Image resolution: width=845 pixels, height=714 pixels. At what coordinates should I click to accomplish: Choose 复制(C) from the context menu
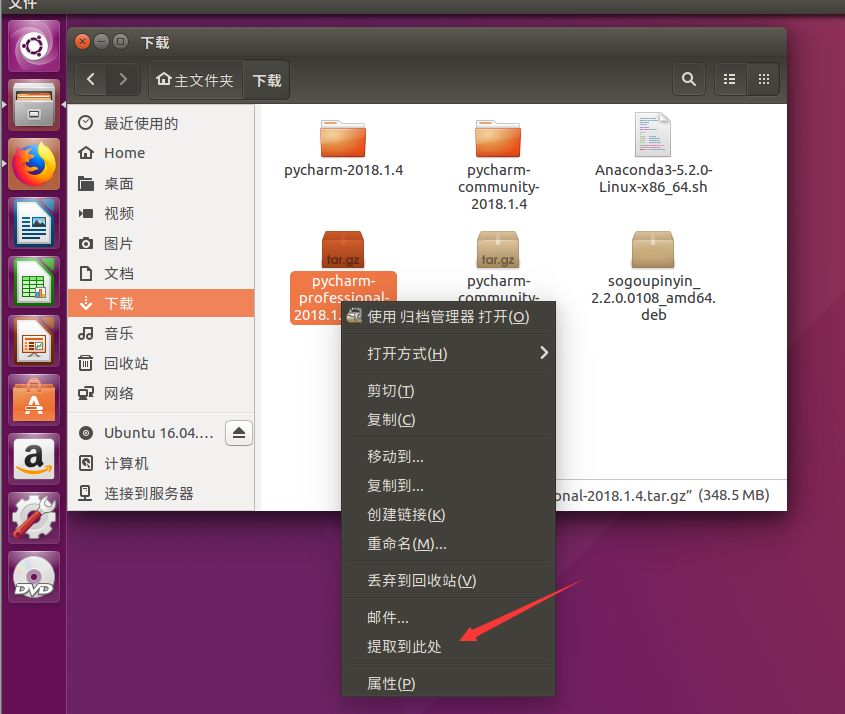[448, 420]
